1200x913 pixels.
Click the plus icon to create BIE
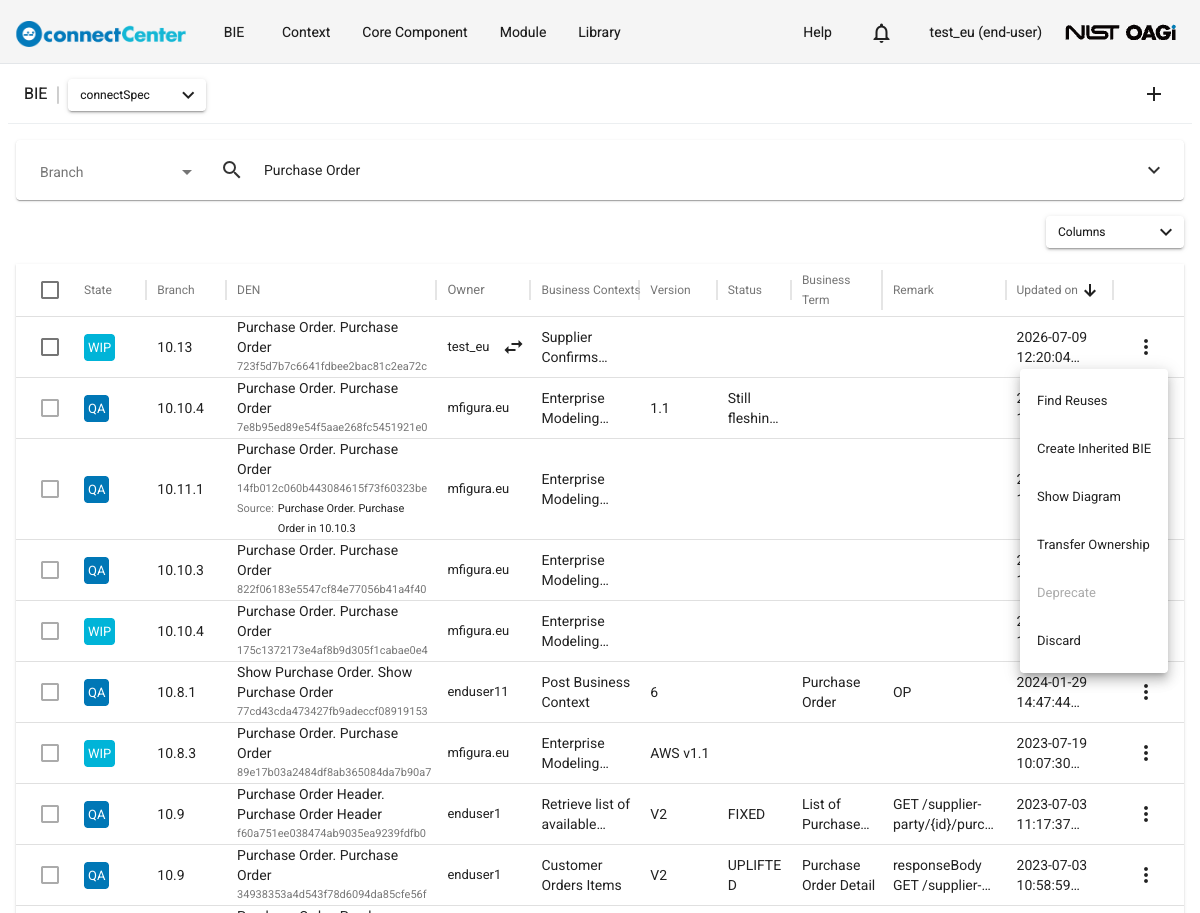coord(1154,94)
